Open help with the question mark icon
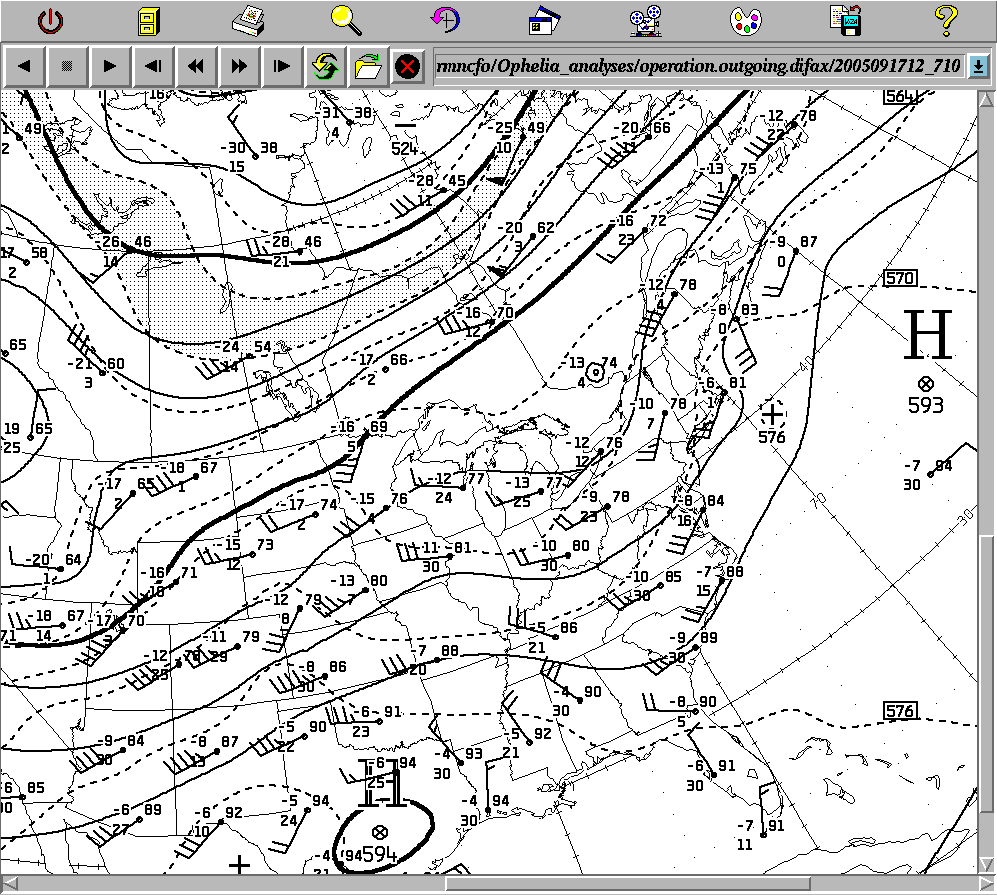 (945, 20)
